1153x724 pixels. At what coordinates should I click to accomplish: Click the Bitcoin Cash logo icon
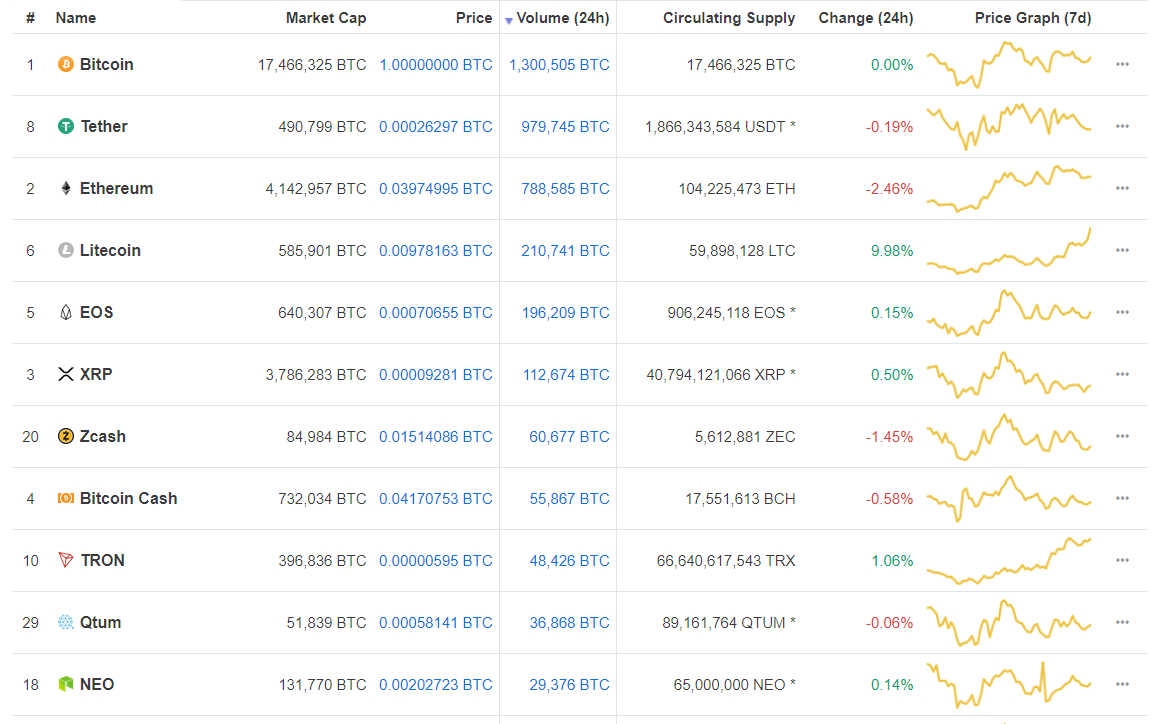pyautogui.click(x=66, y=499)
